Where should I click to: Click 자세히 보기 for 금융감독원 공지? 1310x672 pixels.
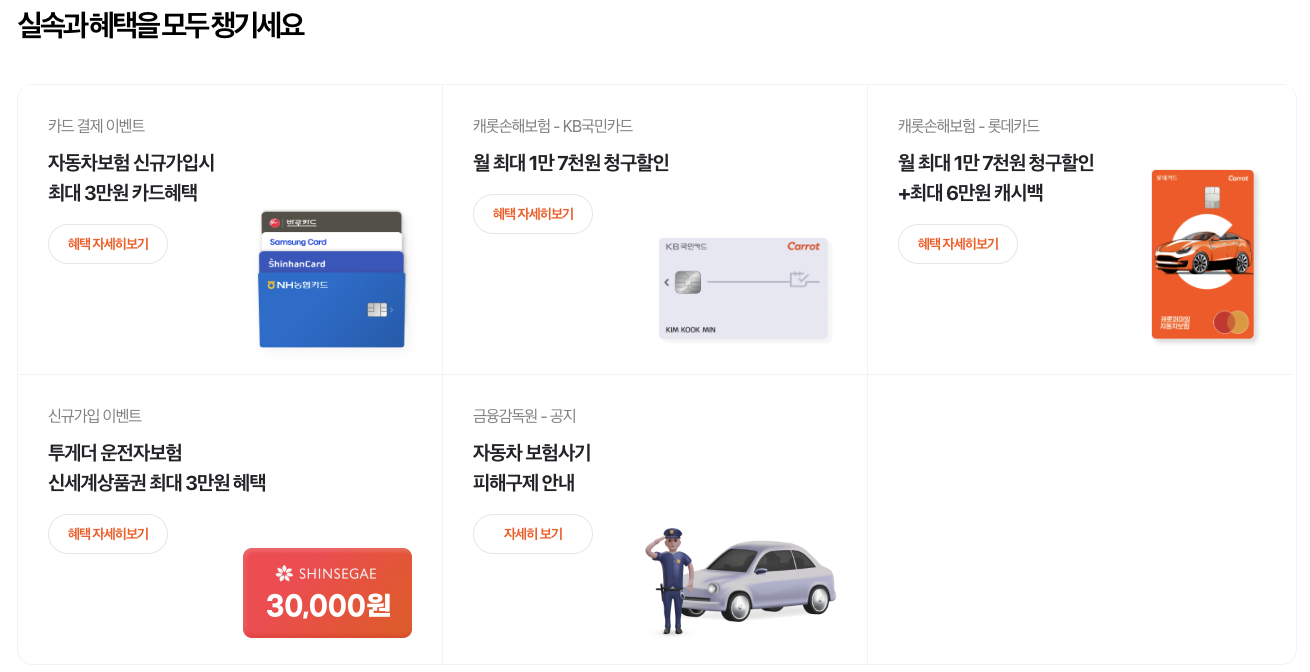coord(533,534)
